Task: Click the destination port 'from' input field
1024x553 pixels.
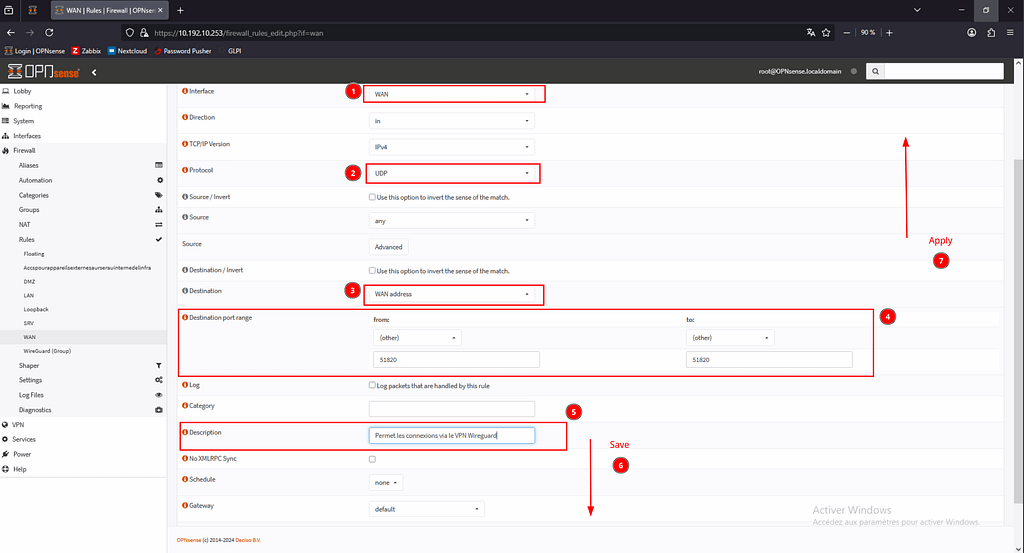Action: [x=454, y=360]
